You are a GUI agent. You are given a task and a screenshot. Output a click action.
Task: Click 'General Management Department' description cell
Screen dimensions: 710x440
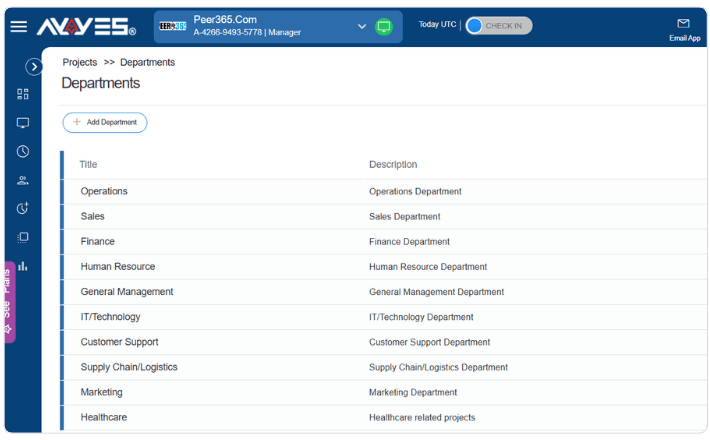(x=437, y=292)
